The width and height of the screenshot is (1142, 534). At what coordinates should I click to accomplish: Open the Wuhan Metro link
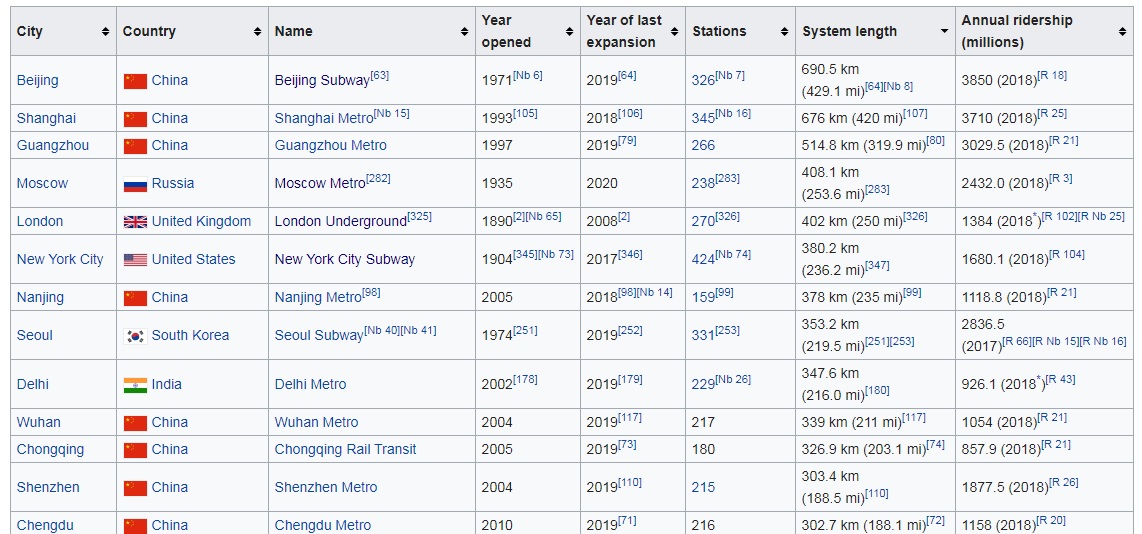click(x=316, y=422)
